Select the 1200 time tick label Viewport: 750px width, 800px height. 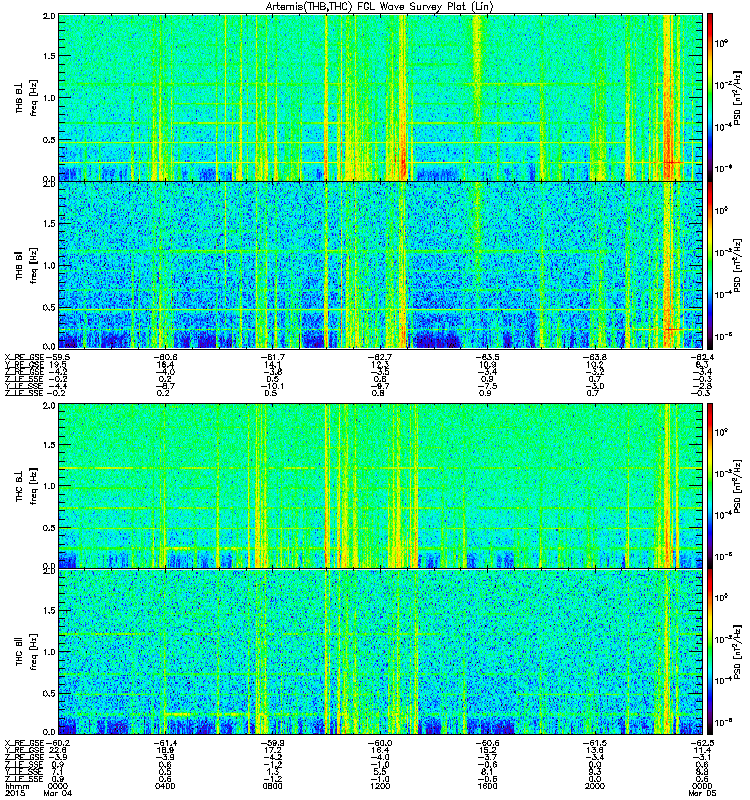point(380,786)
